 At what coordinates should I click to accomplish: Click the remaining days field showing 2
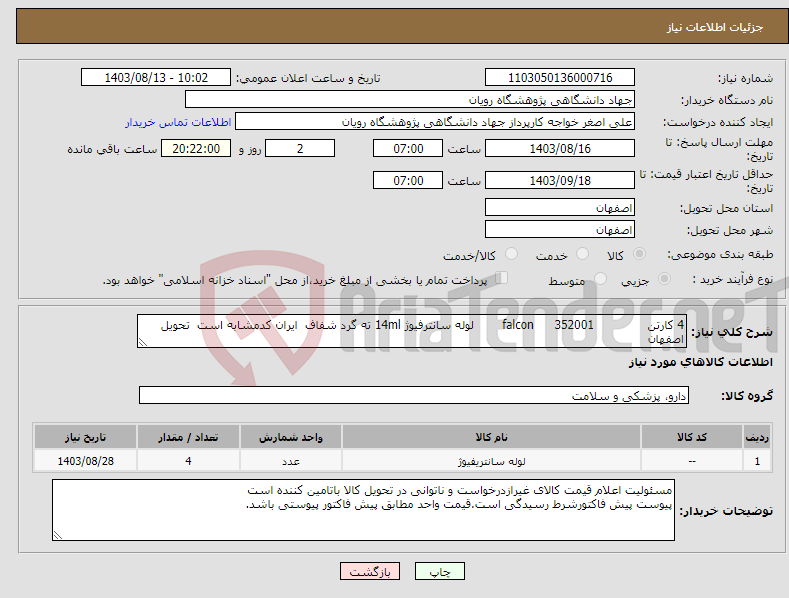pyautogui.click(x=300, y=148)
